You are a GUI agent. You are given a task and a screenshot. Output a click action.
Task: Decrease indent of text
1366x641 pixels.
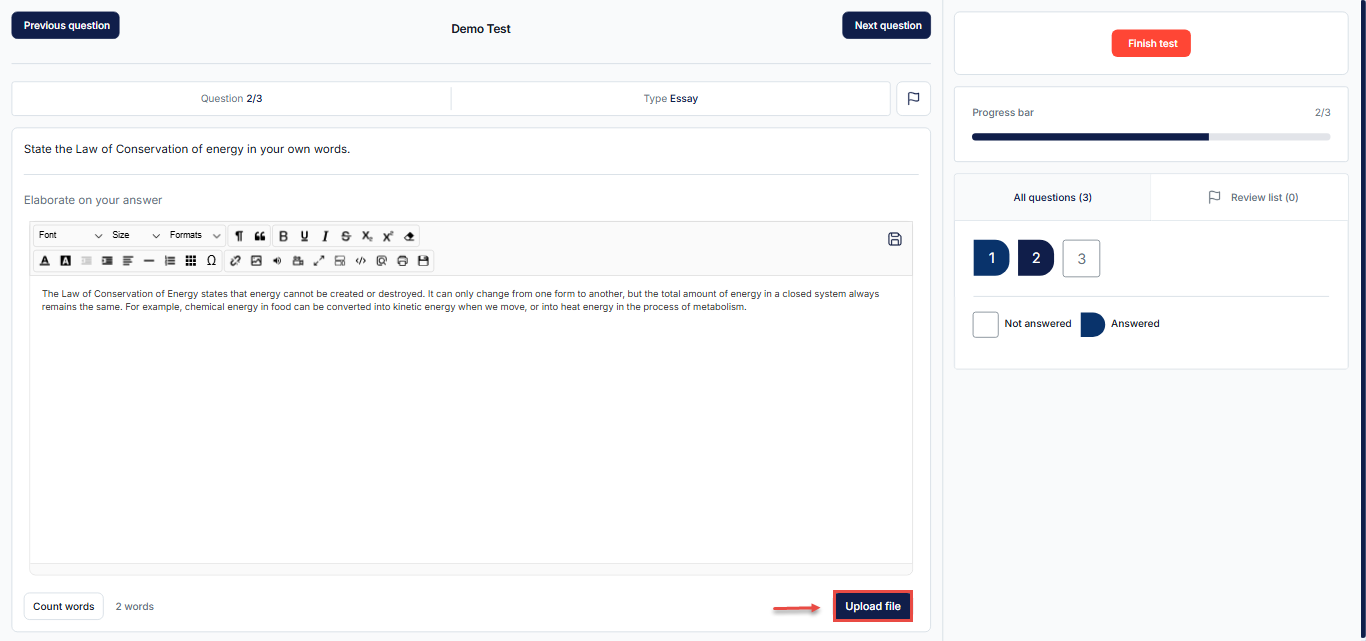tap(86, 260)
